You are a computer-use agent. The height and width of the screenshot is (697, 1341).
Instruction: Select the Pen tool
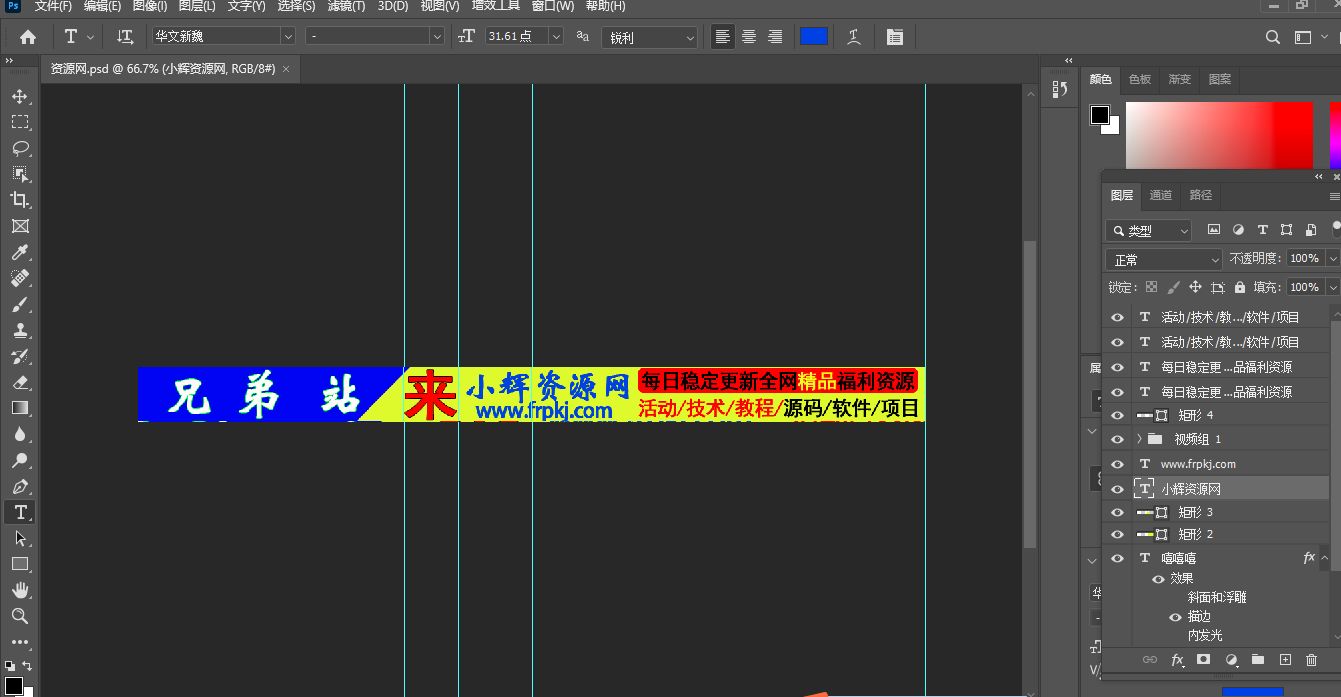[x=20, y=486]
